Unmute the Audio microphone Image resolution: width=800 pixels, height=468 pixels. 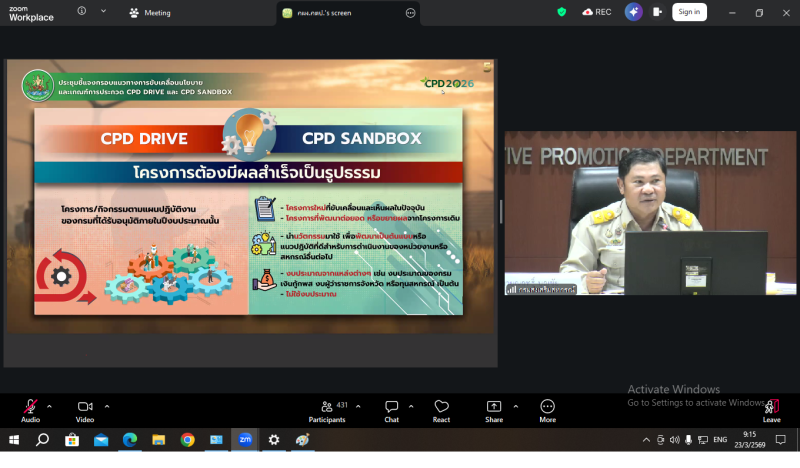pyautogui.click(x=30, y=407)
